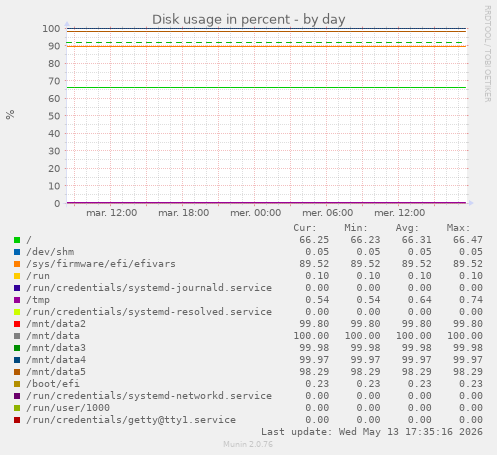Screen dimensions: 497x455
Task: Click the '/mnt/data2' legend label
Action: [x=56, y=324]
